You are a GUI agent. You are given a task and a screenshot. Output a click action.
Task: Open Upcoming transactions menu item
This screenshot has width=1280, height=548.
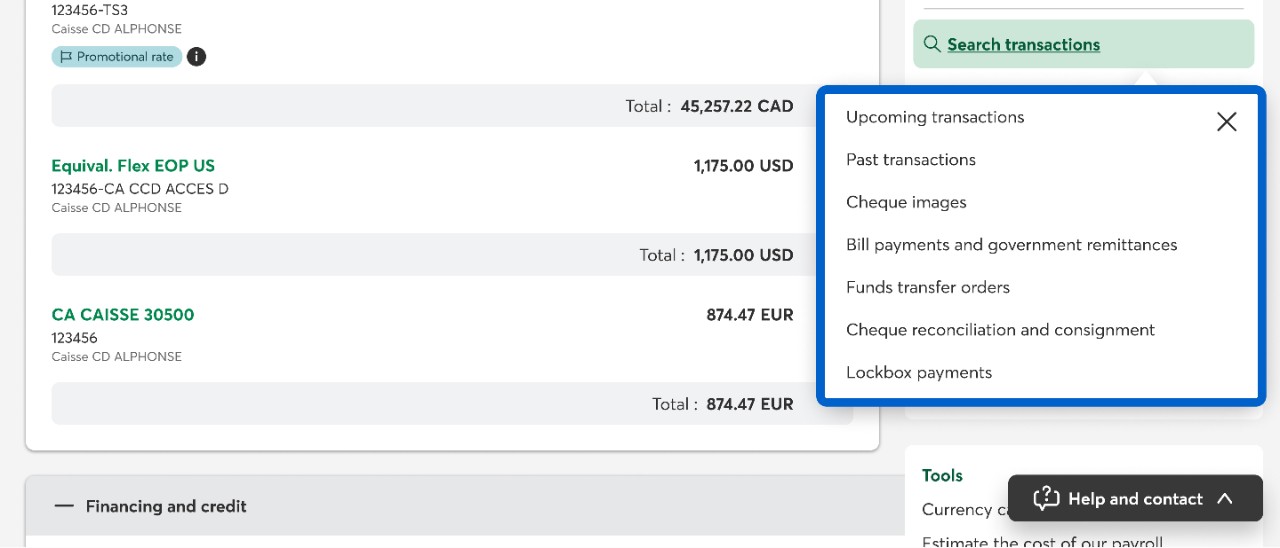pos(935,117)
